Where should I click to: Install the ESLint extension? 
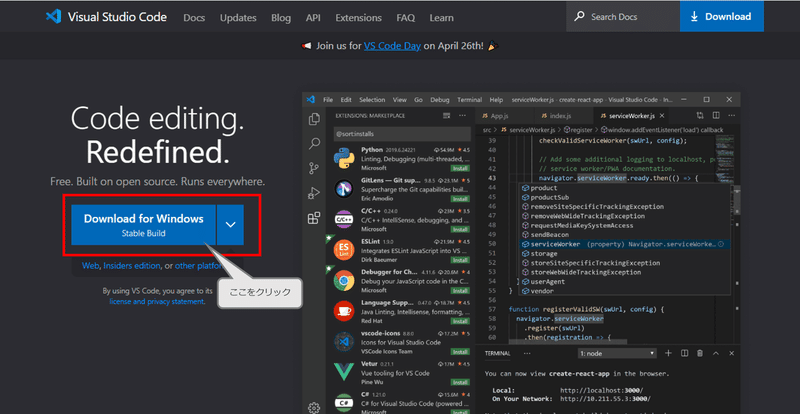[460, 260]
